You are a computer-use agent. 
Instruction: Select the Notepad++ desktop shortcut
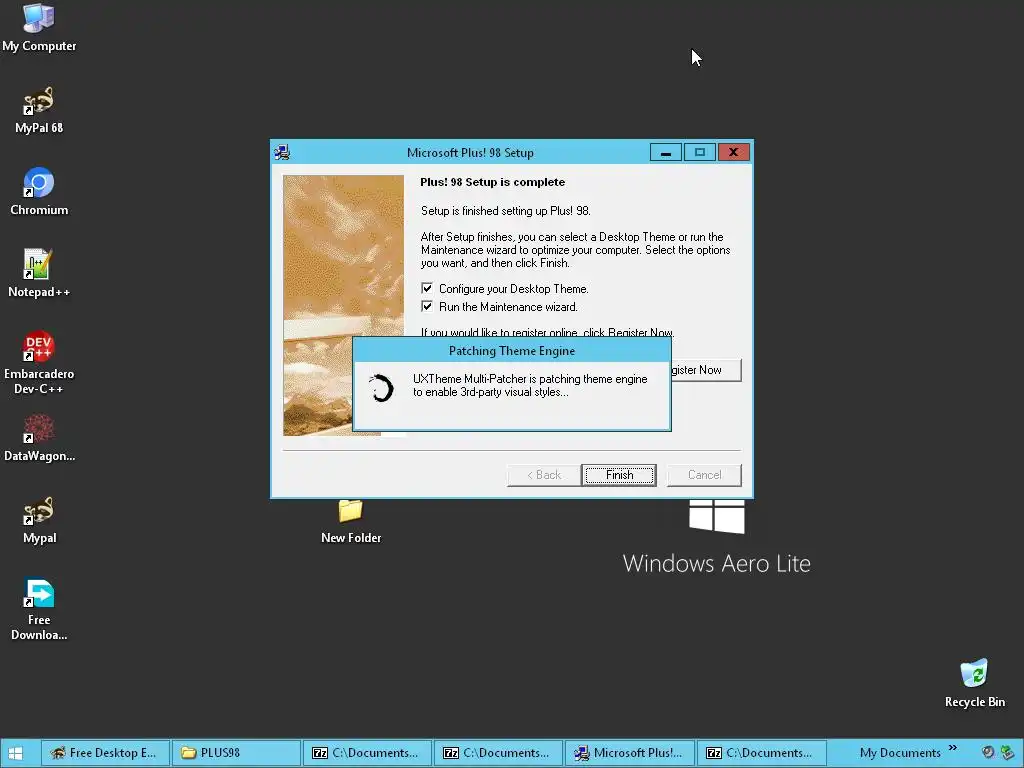click(39, 274)
